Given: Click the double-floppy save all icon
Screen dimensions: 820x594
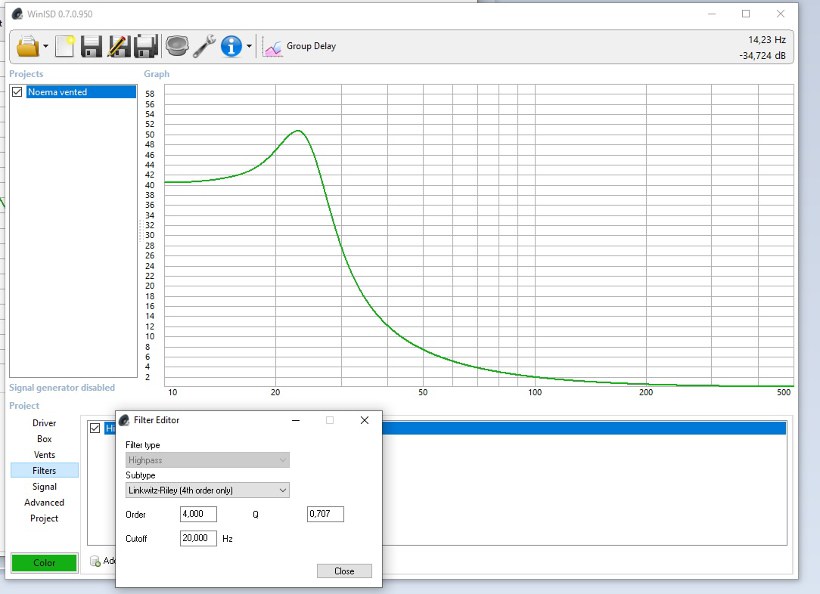Looking at the screenshot, I should click(x=146, y=46).
